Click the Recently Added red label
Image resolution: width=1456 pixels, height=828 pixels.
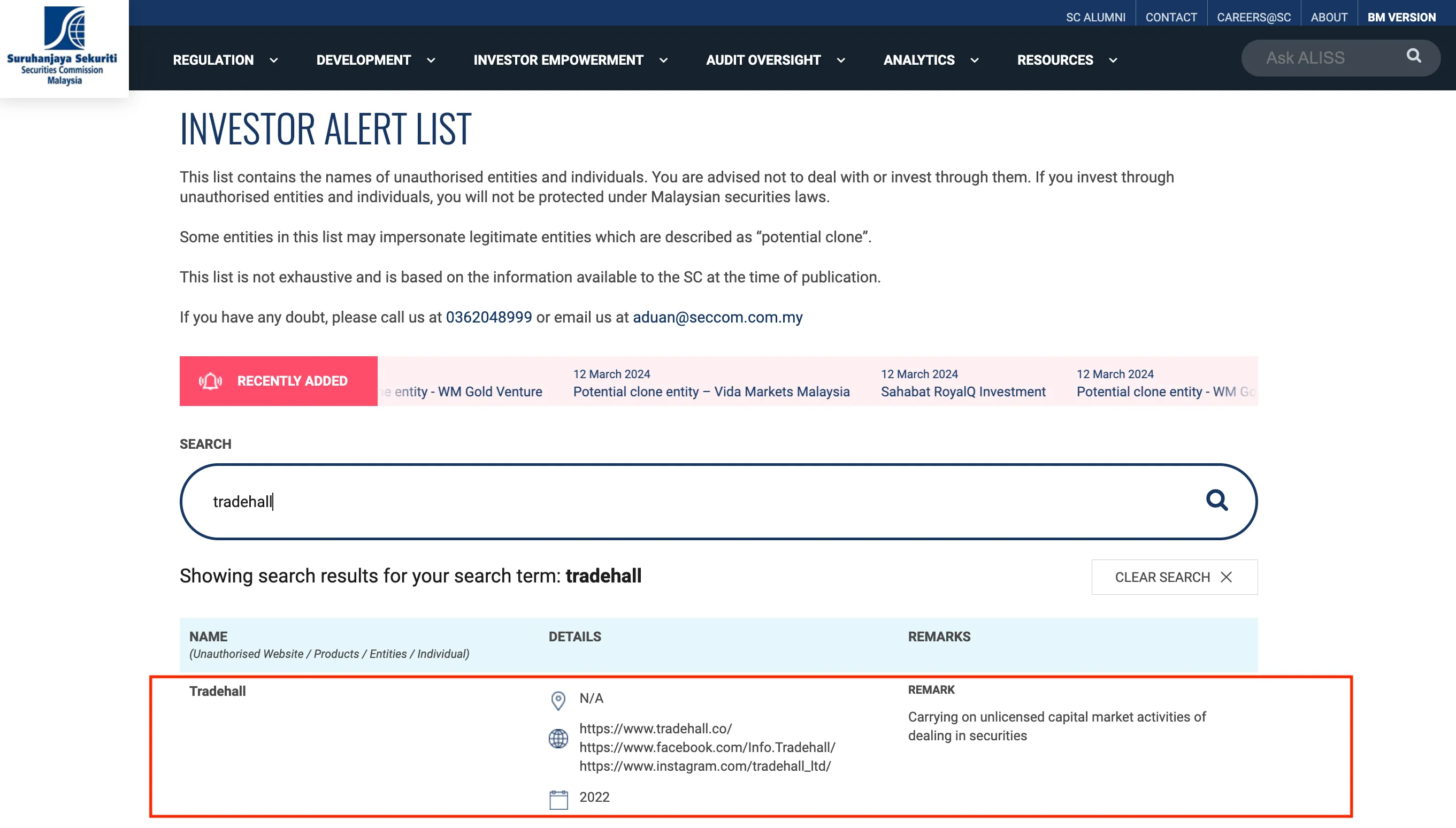click(x=279, y=381)
